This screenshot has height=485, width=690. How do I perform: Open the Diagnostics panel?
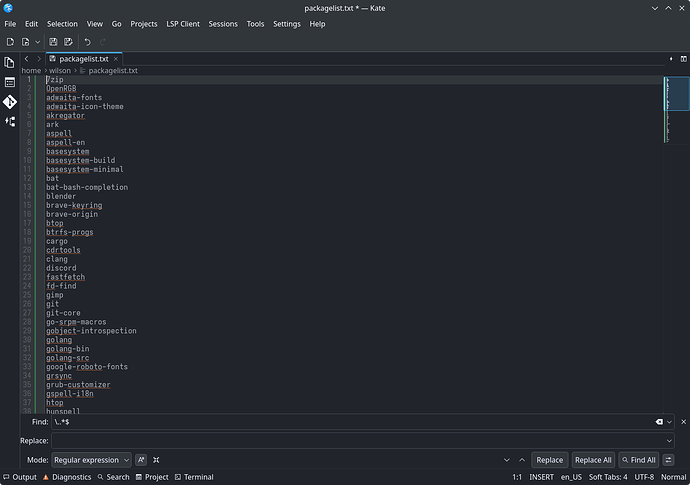tap(67, 477)
